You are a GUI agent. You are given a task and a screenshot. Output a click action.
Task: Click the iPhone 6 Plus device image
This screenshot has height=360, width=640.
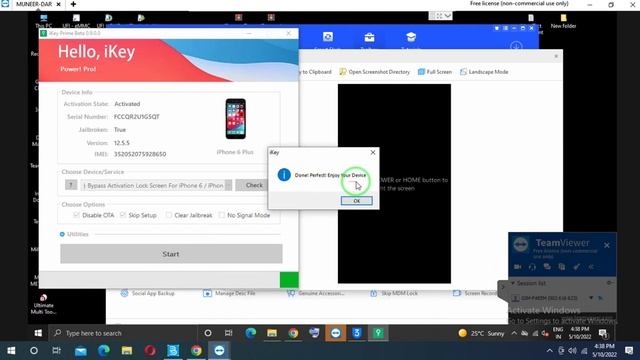pyautogui.click(x=236, y=119)
